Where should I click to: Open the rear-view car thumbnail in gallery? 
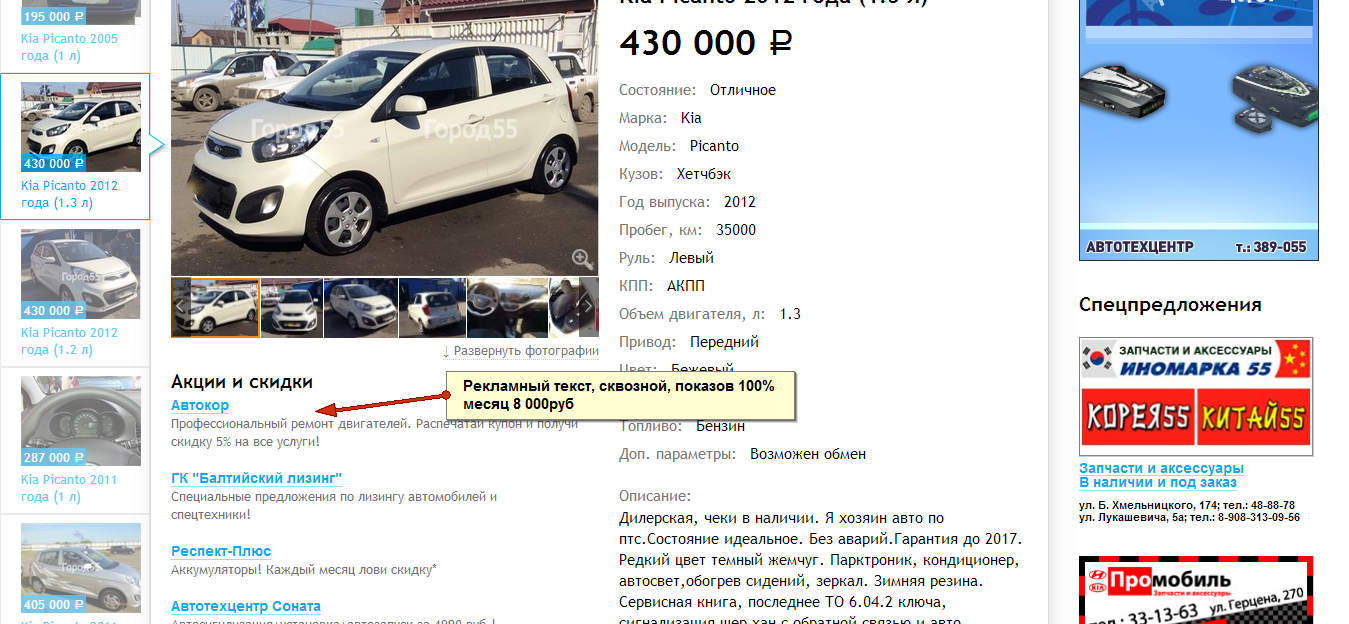click(432, 307)
